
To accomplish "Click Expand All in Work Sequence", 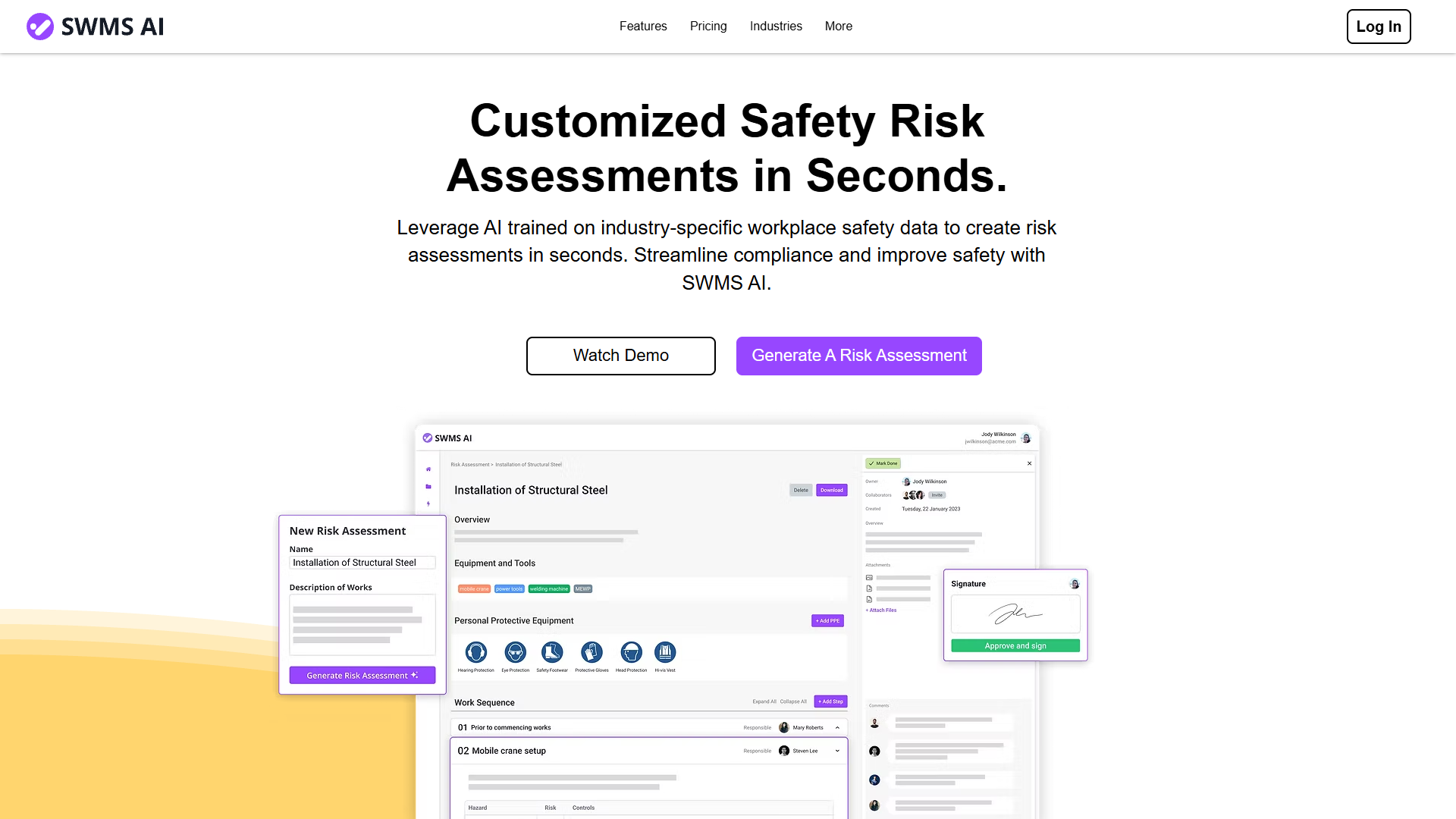I will click(764, 702).
